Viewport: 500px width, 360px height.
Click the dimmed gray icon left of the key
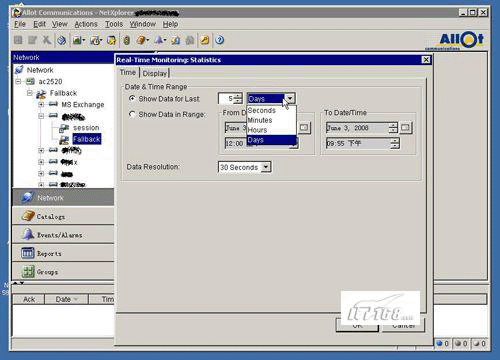(190, 40)
